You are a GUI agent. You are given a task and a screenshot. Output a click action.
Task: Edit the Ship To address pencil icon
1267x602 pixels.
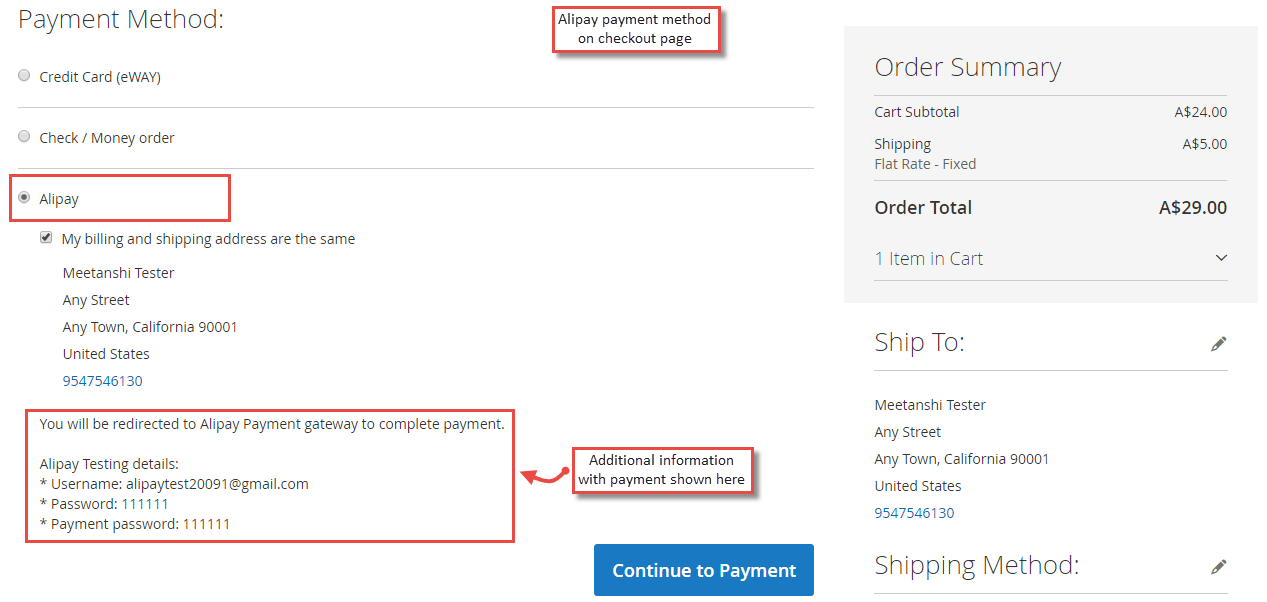[x=1218, y=344]
